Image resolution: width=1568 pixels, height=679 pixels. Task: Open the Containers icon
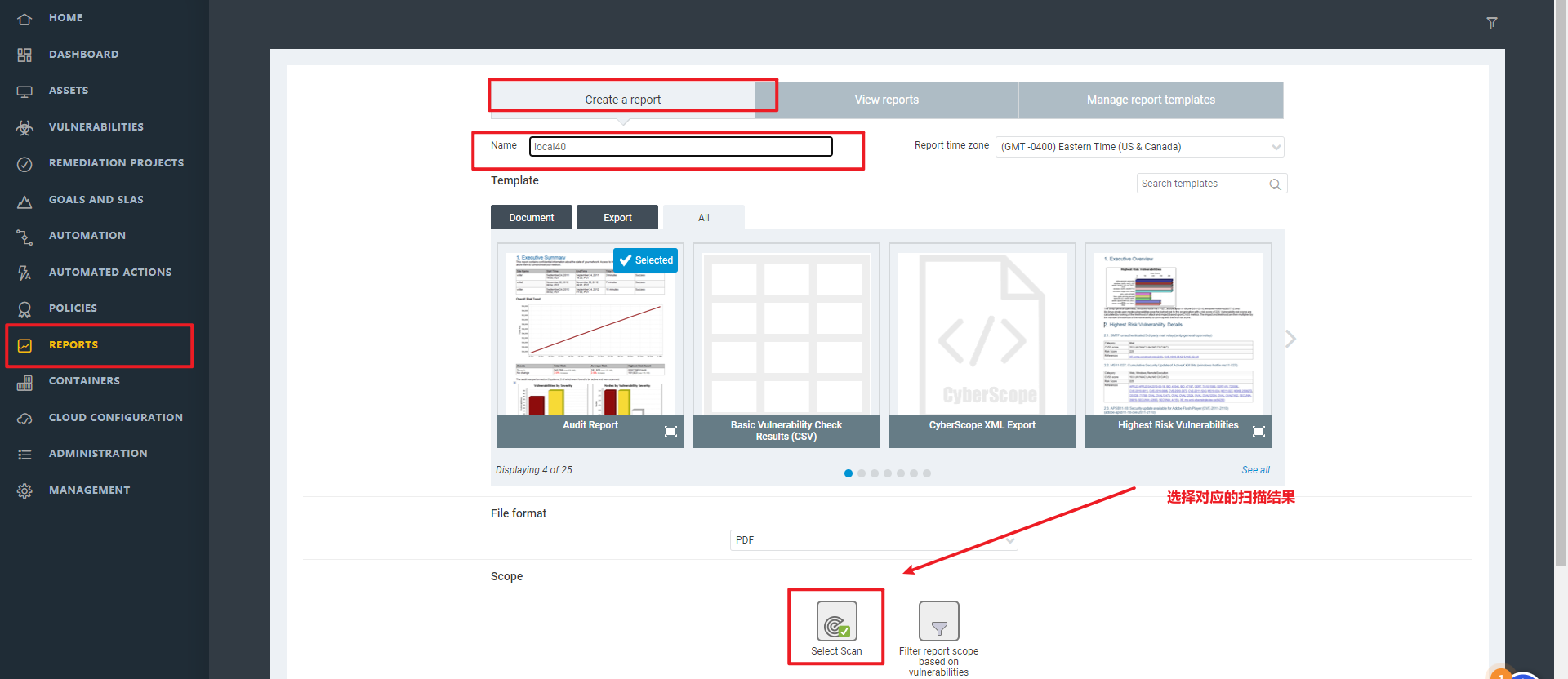(24, 382)
